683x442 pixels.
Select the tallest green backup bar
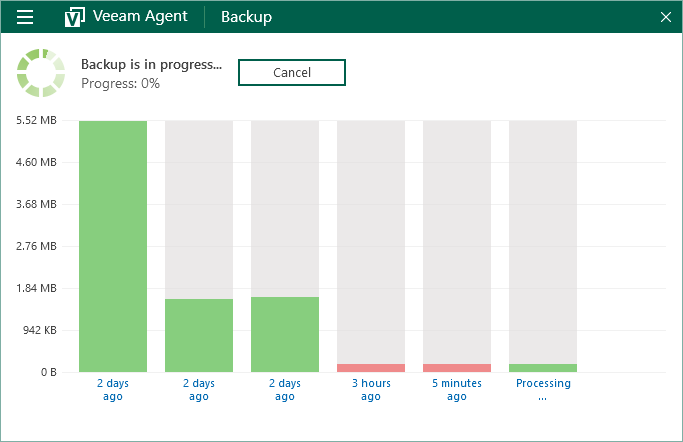113,246
